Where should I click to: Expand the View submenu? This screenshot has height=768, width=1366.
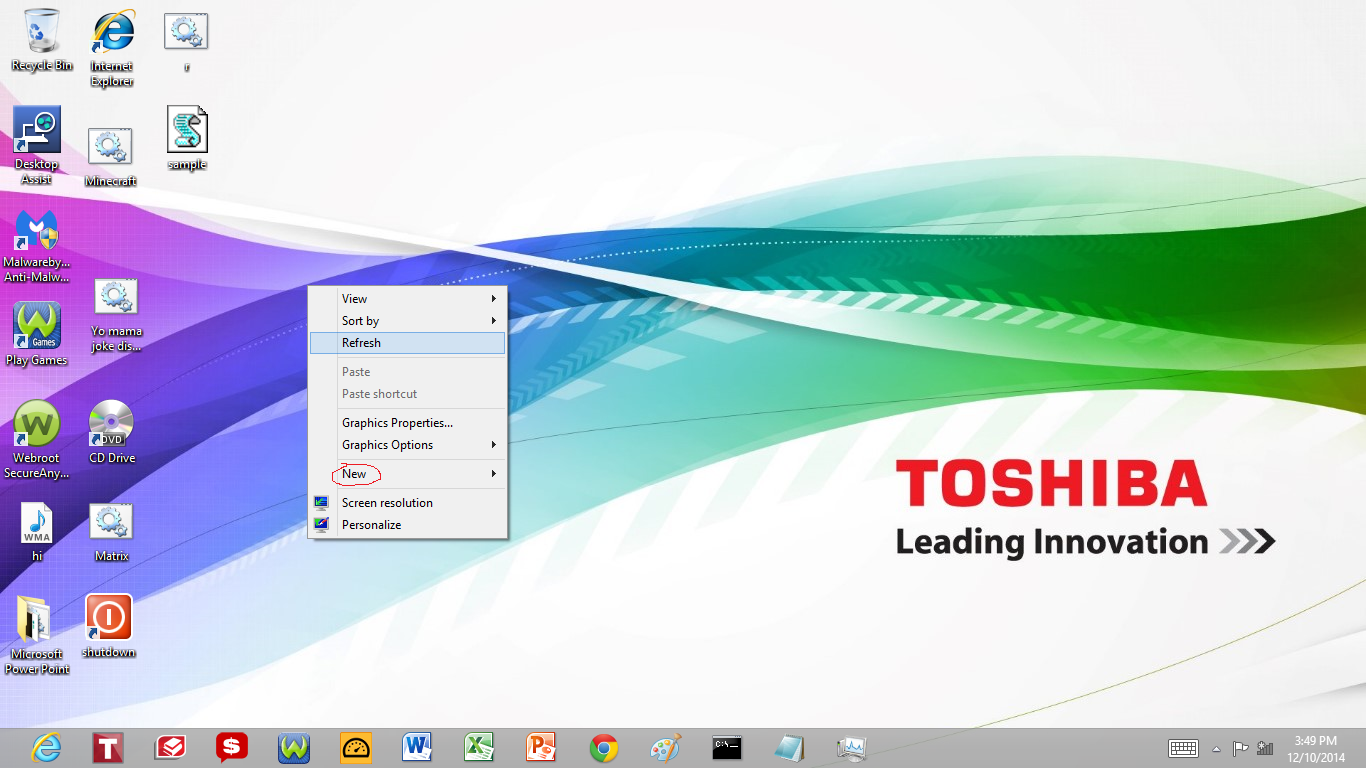[408, 299]
